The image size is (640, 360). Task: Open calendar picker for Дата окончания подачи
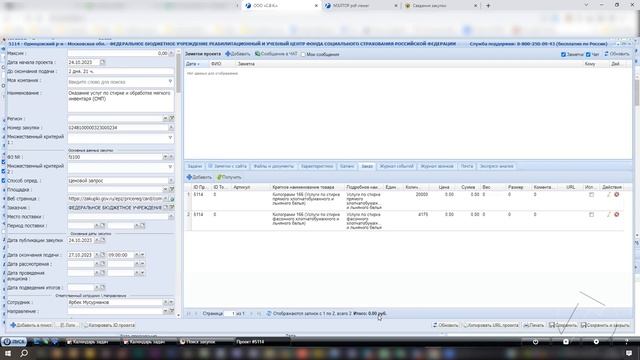pyautogui.click(x=102, y=255)
